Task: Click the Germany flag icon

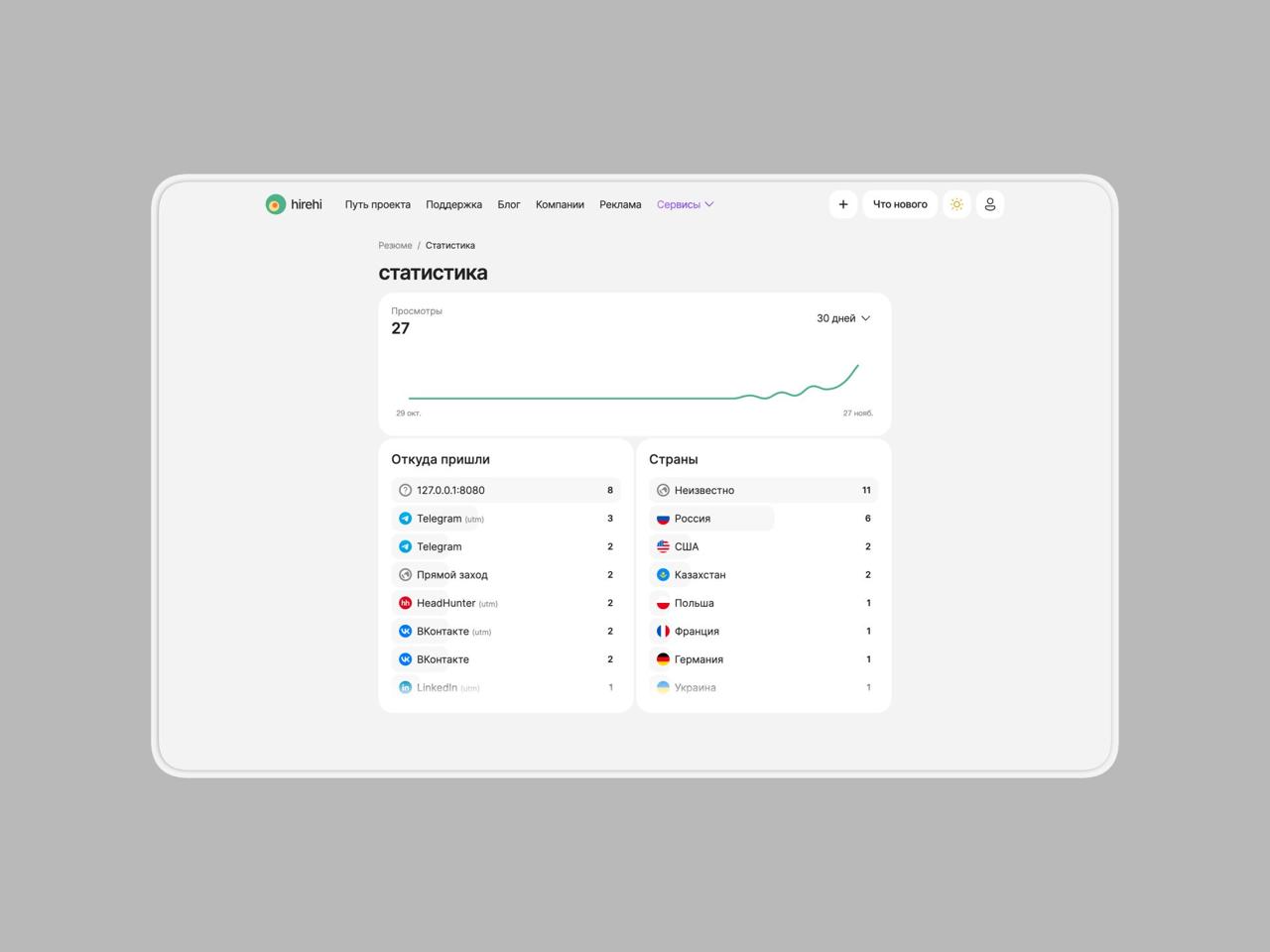Action: (x=663, y=659)
